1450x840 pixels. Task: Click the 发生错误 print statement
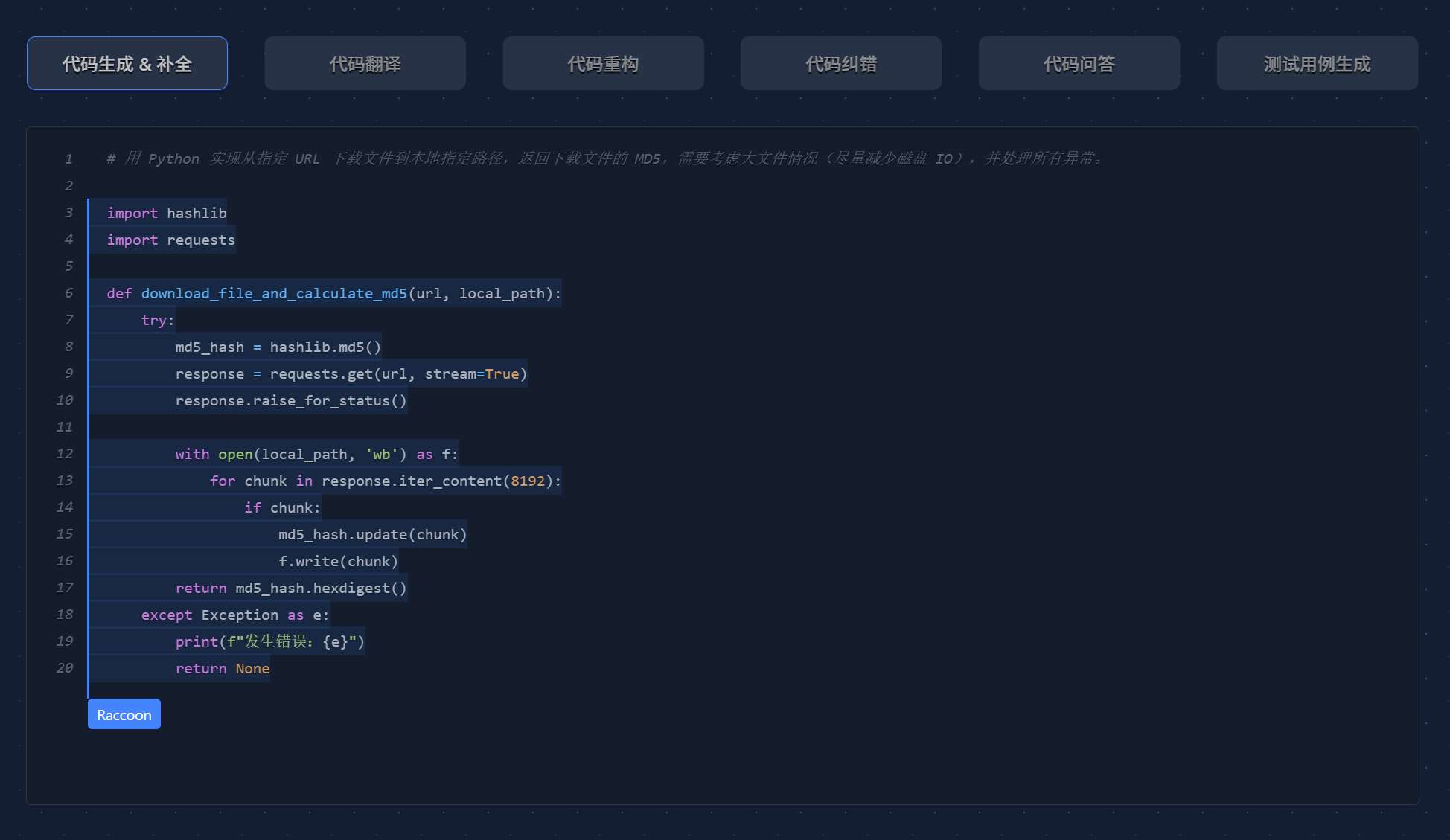[270, 641]
